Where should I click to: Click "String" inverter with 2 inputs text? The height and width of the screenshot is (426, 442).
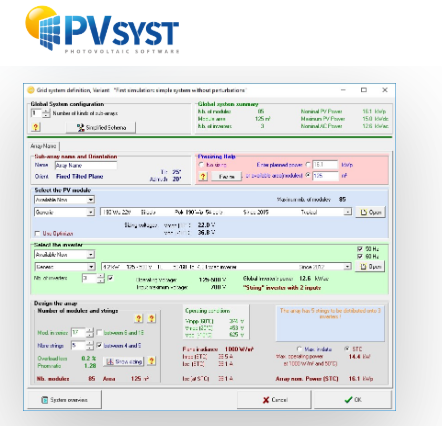[x=282, y=288]
